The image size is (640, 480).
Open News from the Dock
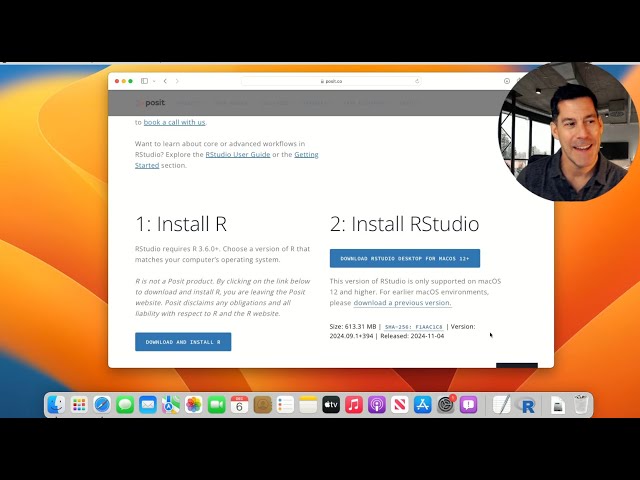click(x=400, y=405)
